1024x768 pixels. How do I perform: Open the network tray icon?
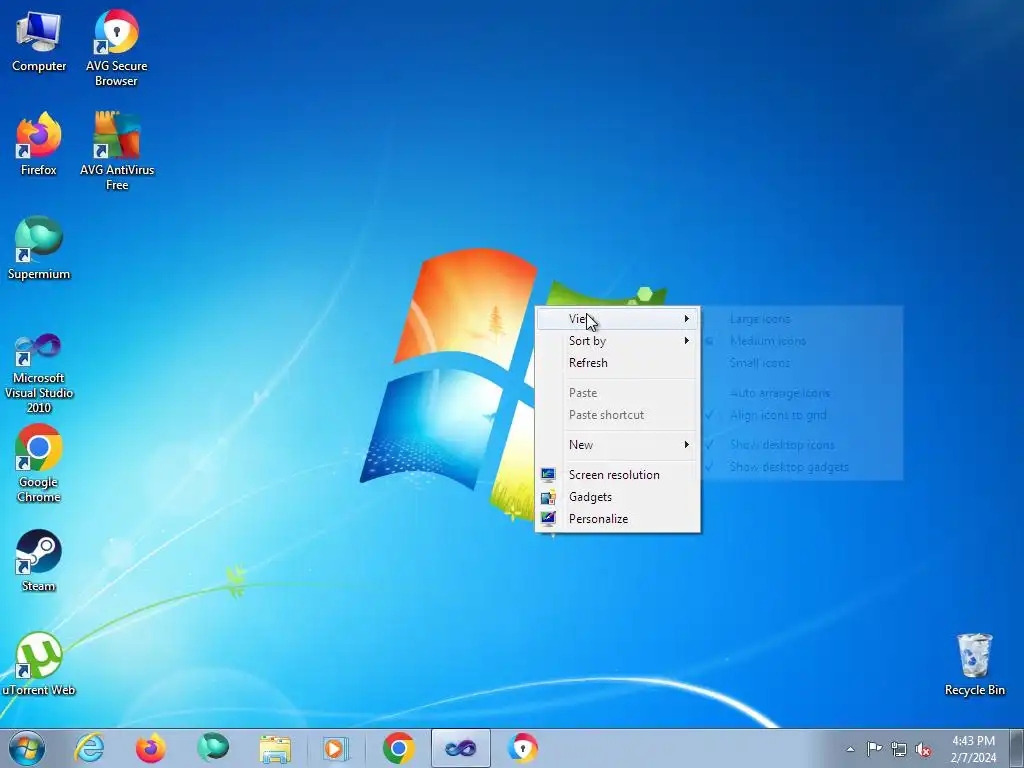pos(899,749)
